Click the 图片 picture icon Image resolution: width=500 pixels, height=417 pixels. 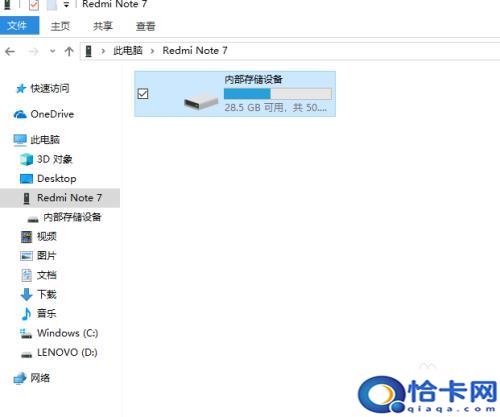pos(26,256)
